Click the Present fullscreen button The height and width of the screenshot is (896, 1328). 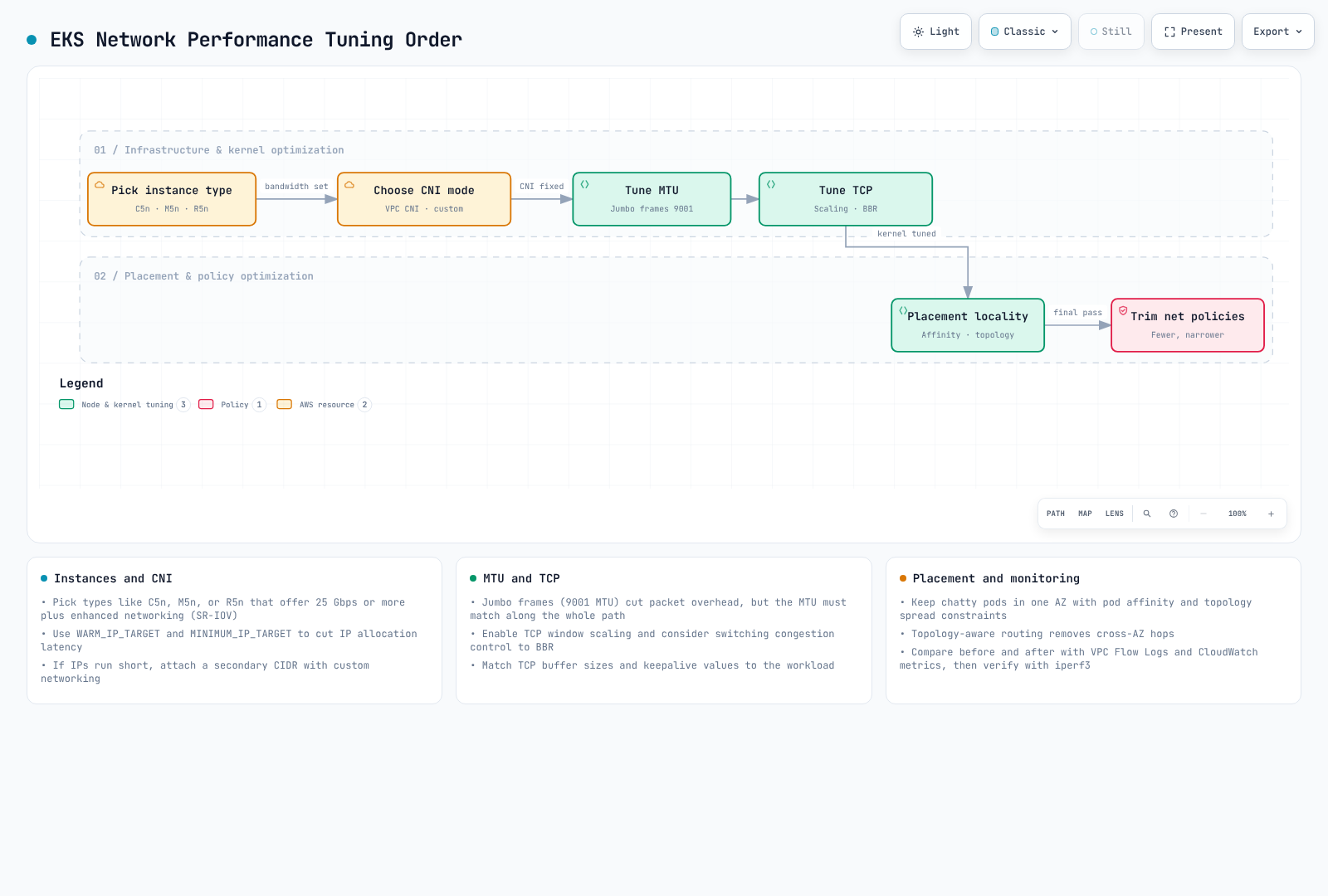pyautogui.click(x=1193, y=32)
